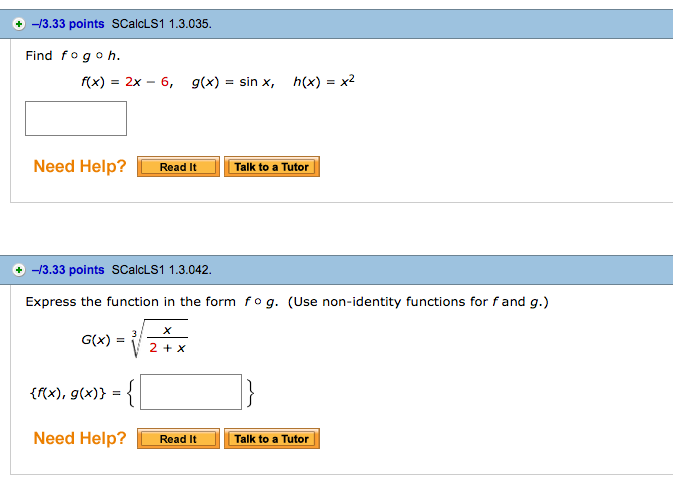
Task: Click the cube root formula for G(x)
Action: (135, 339)
